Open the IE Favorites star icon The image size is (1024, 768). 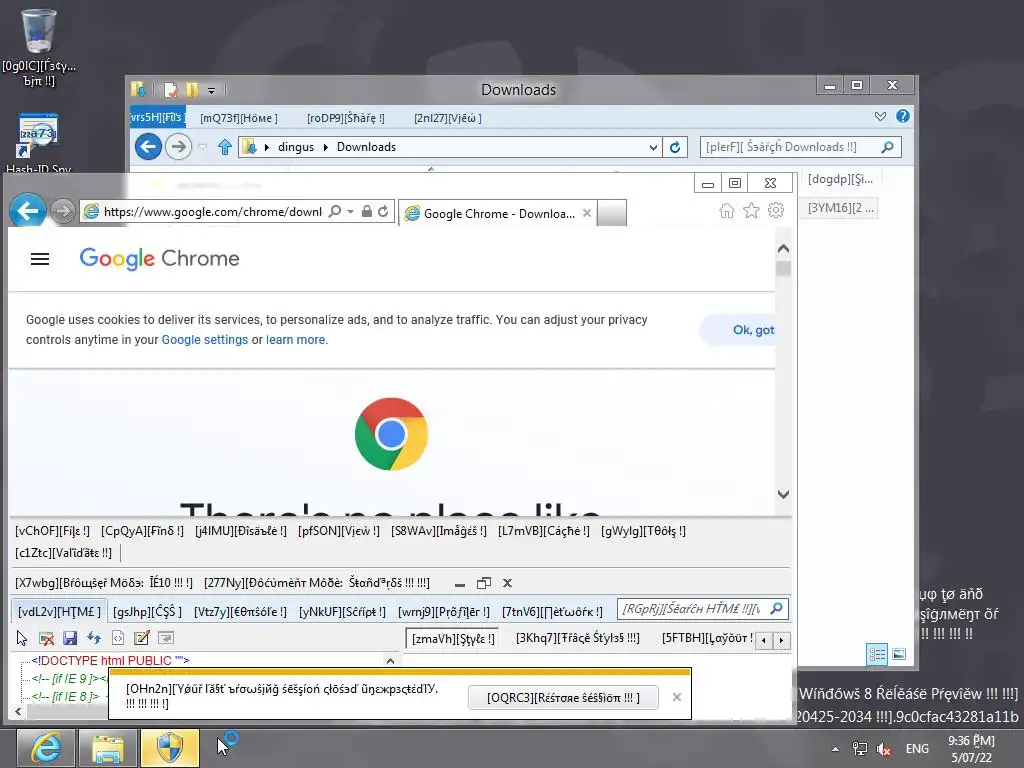tap(752, 211)
